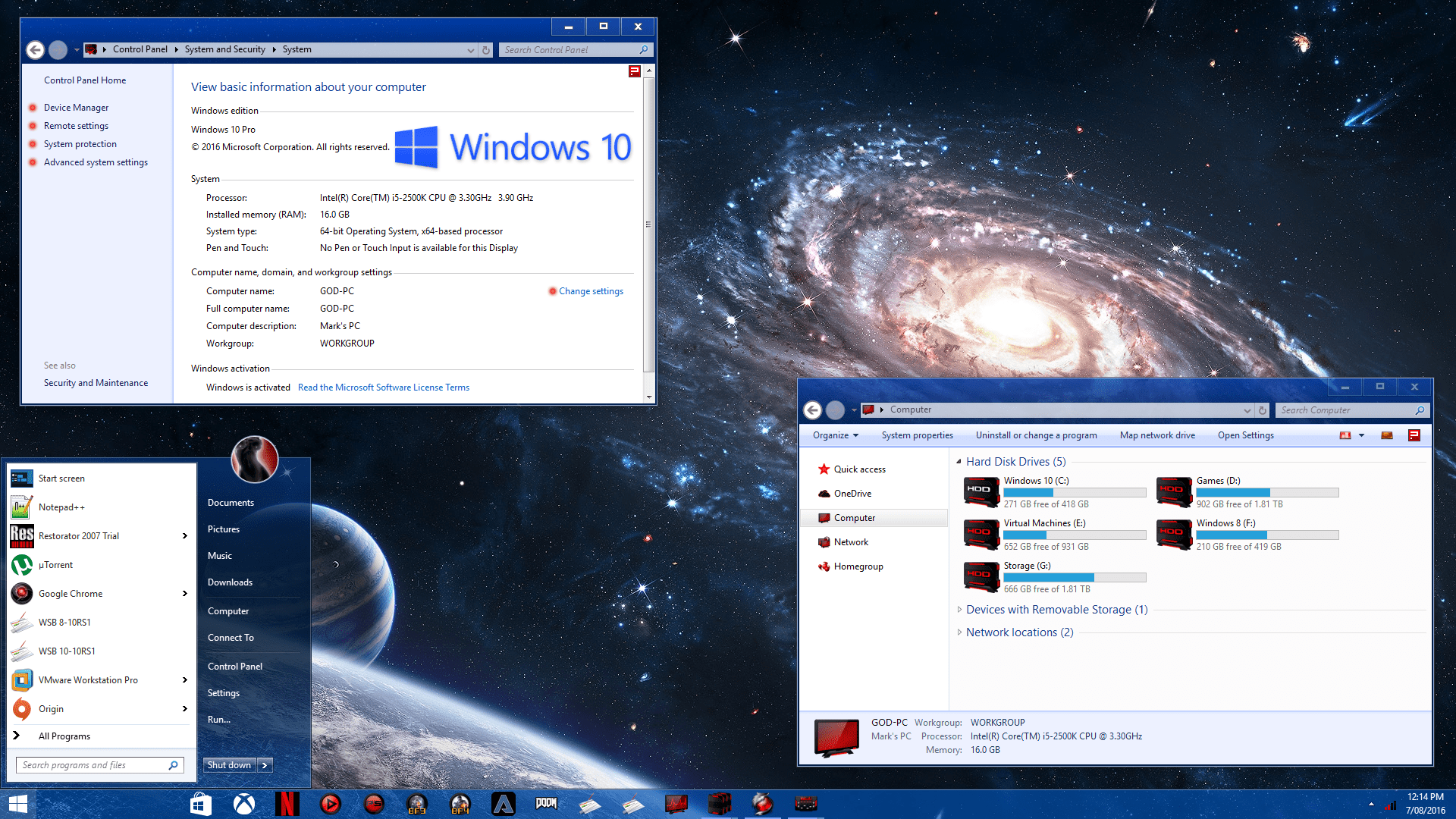This screenshot has width=1456, height=819.
Task: Click the help icon in Explorer's toolbar
Action: [x=1414, y=435]
